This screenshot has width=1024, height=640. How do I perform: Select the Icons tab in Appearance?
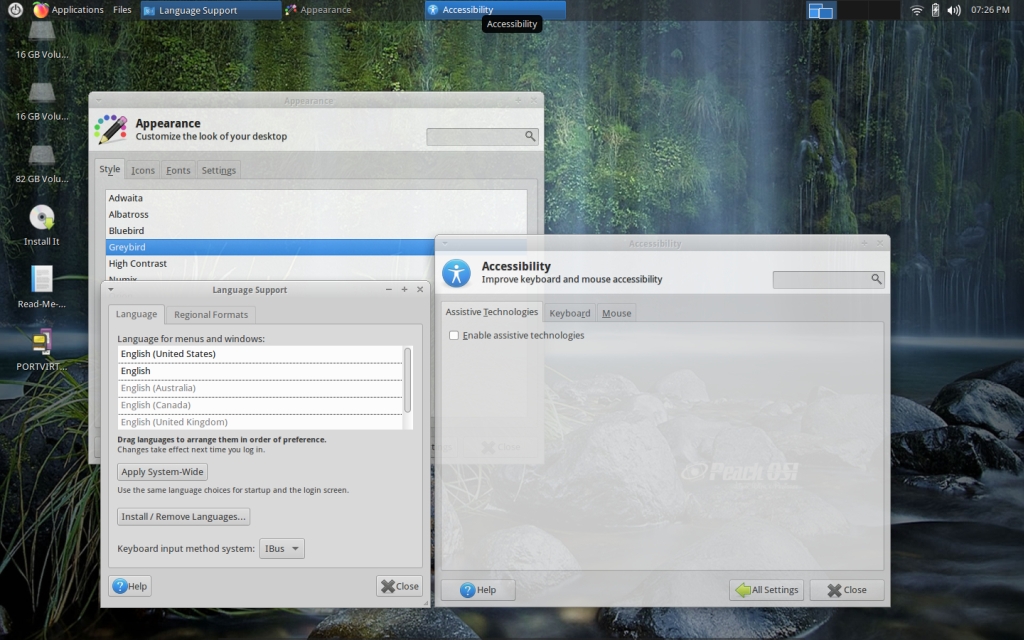[x=143, y=170]
